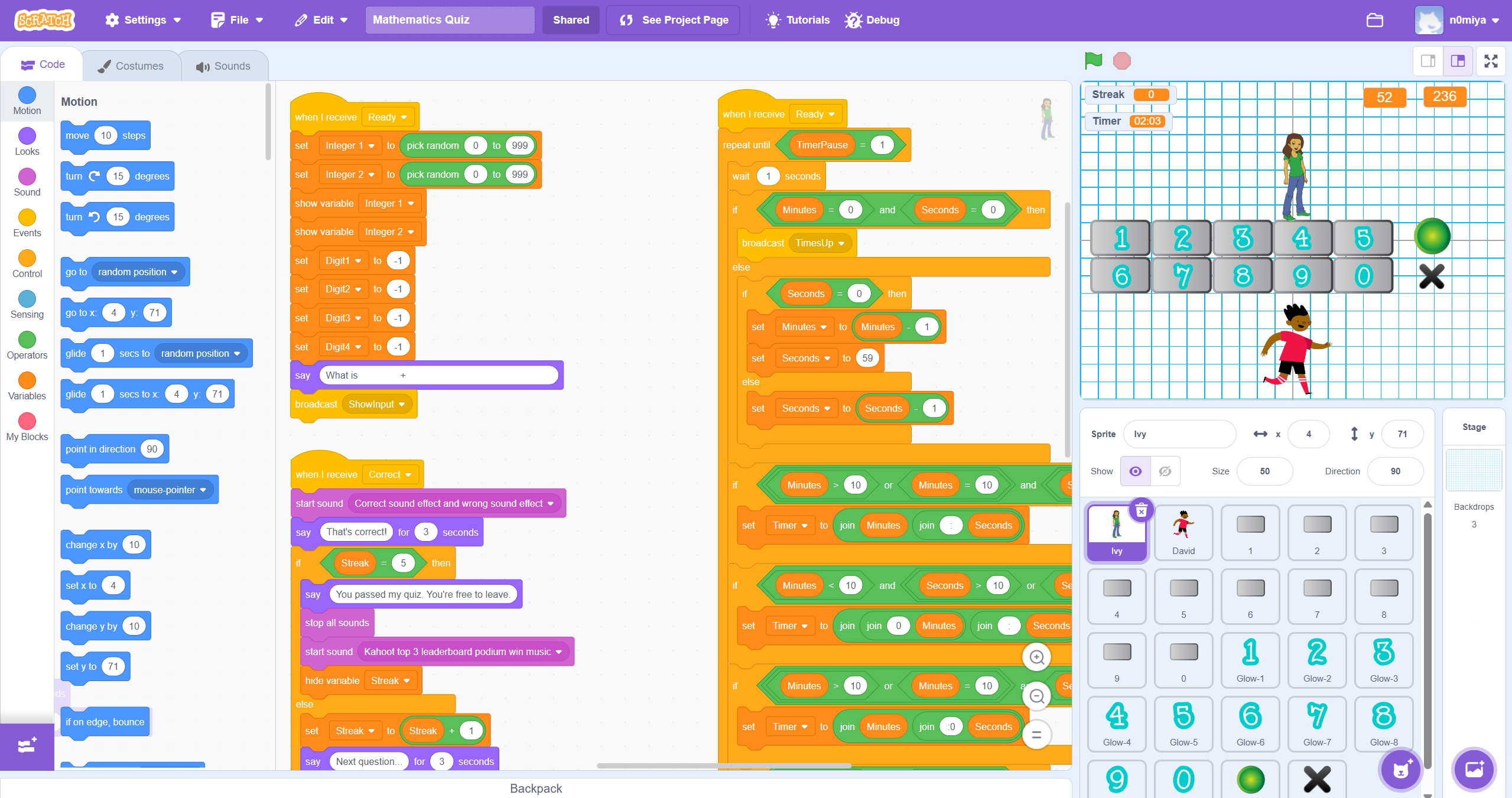Select the Sound block category
Screen dimensions: 1512x798
point(27,183)
